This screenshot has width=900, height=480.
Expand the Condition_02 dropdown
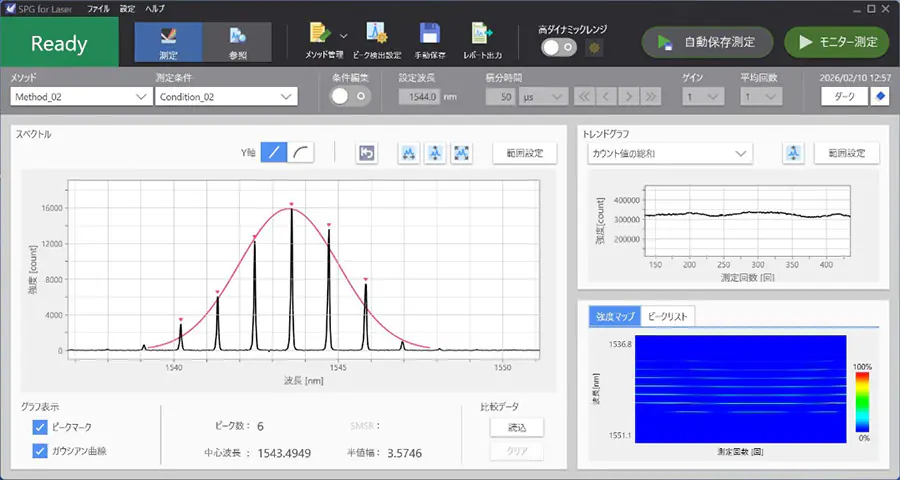click(x=226, y=97)
